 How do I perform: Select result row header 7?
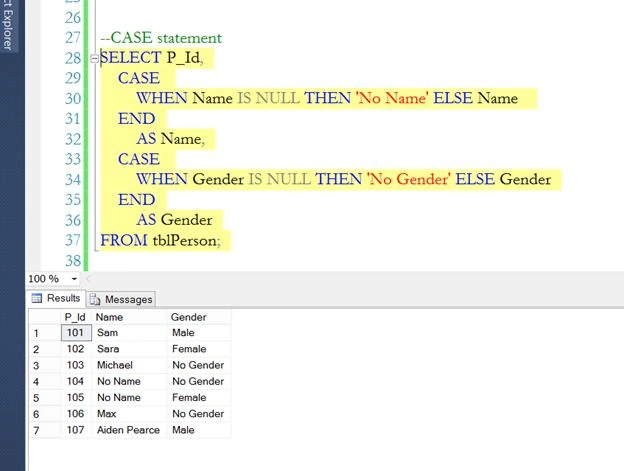point(45,430)
